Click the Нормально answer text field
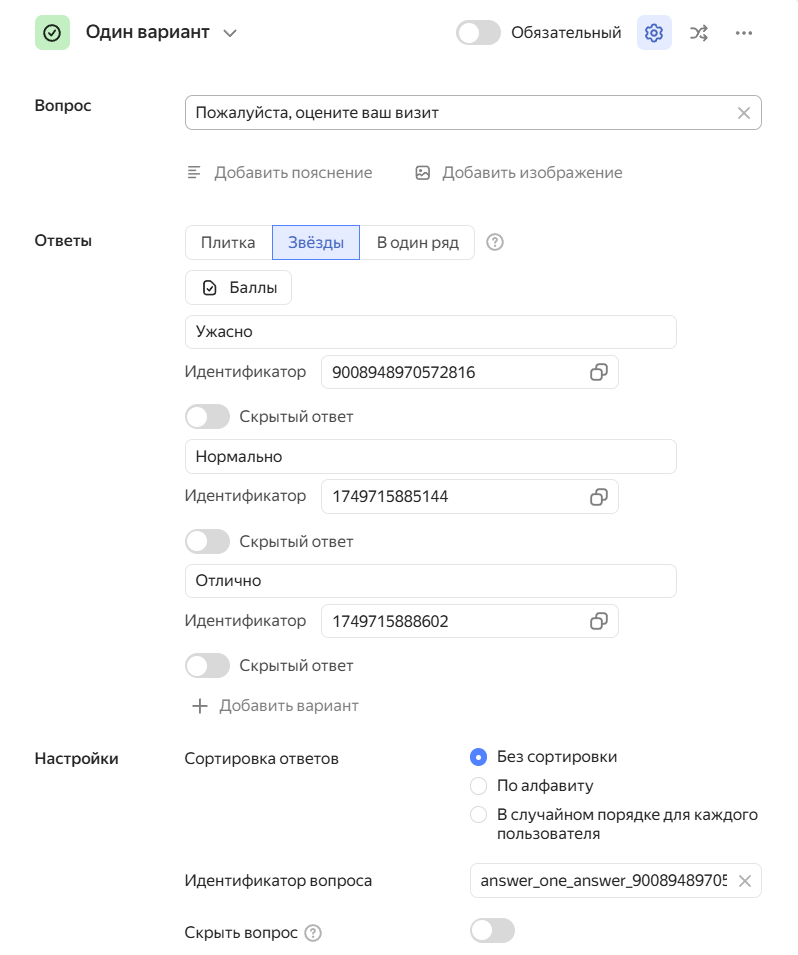Image resolution: width=798 pixels, height=955 pixels. 430,457
